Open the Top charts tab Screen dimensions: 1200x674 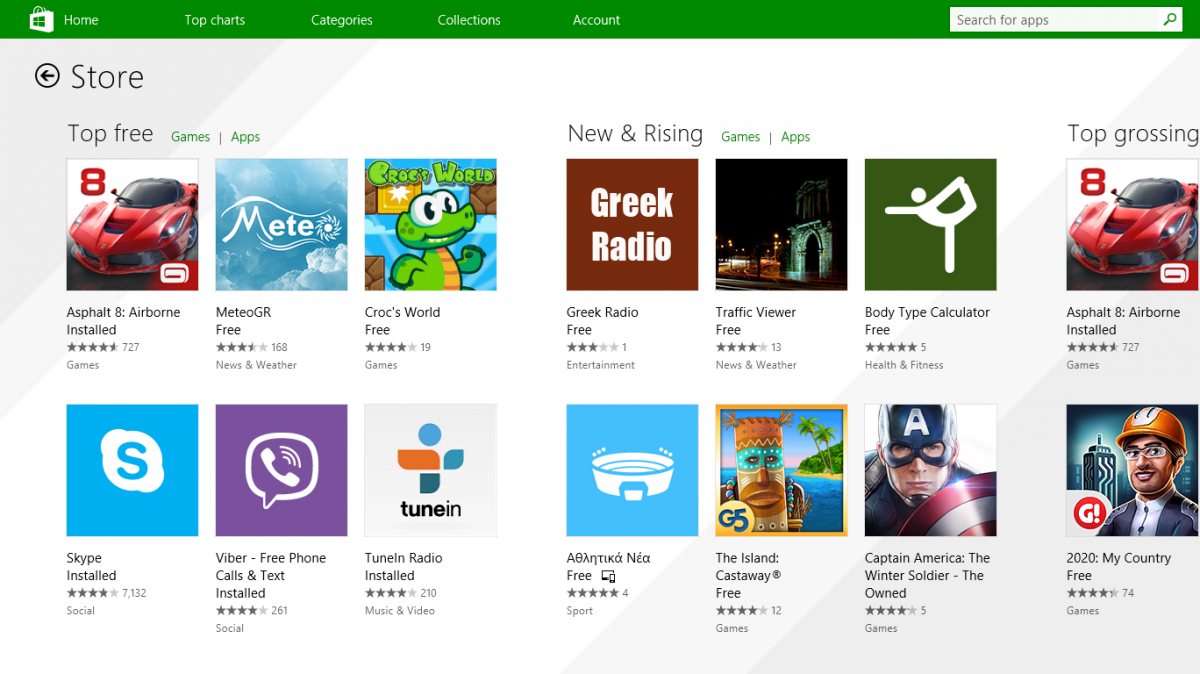click(215, 20)
